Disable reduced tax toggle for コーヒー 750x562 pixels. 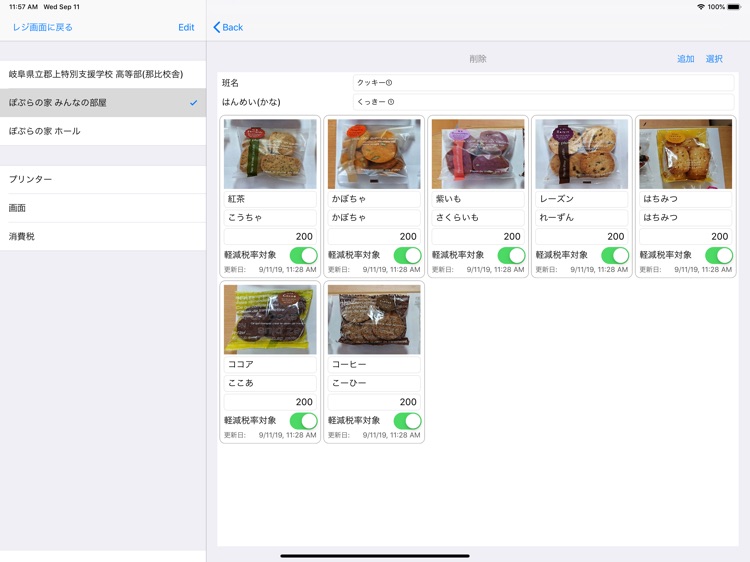pyautogui.click(x=408, y=421)
